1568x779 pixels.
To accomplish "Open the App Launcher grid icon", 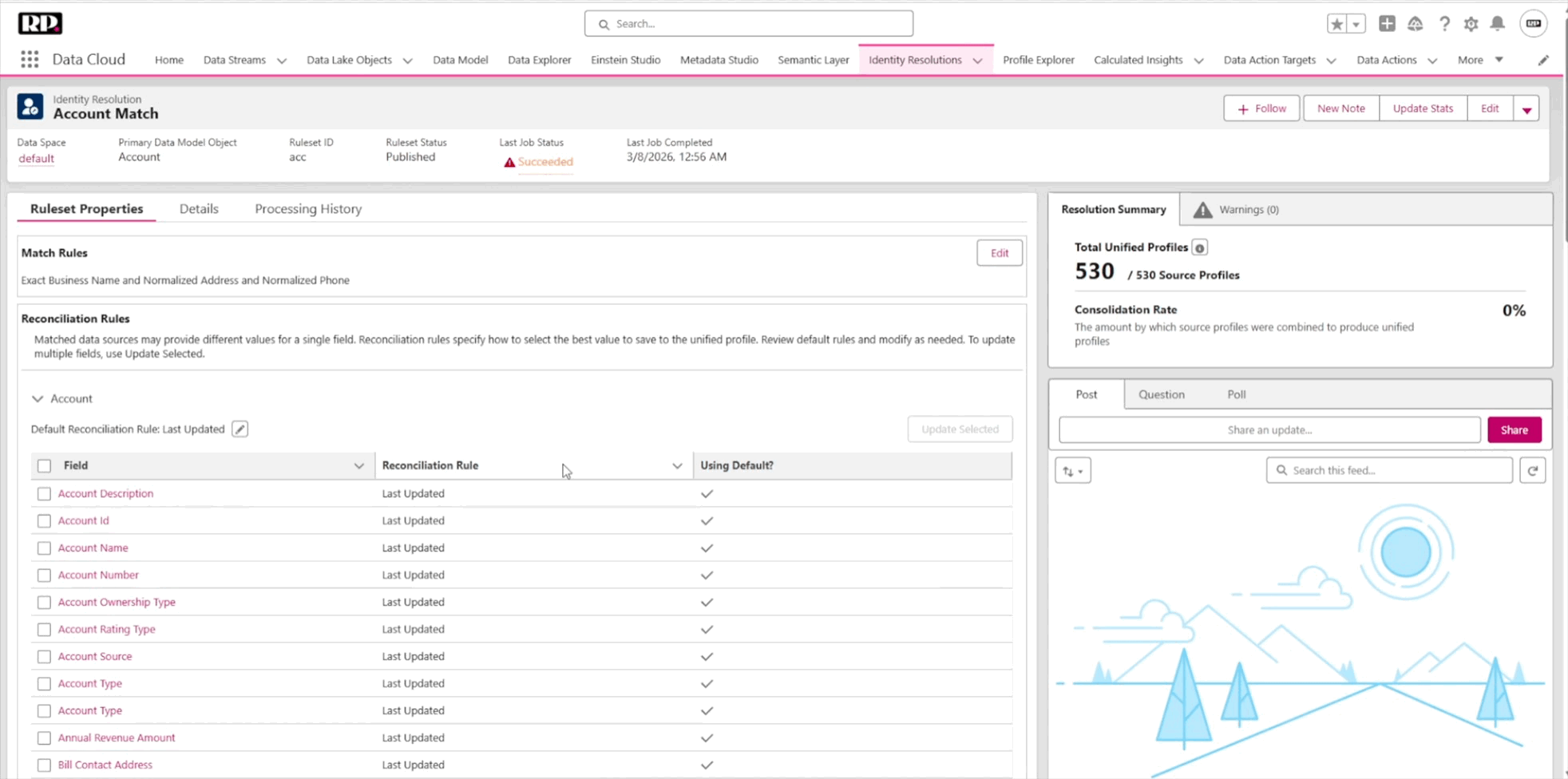I will click(30, 60).
